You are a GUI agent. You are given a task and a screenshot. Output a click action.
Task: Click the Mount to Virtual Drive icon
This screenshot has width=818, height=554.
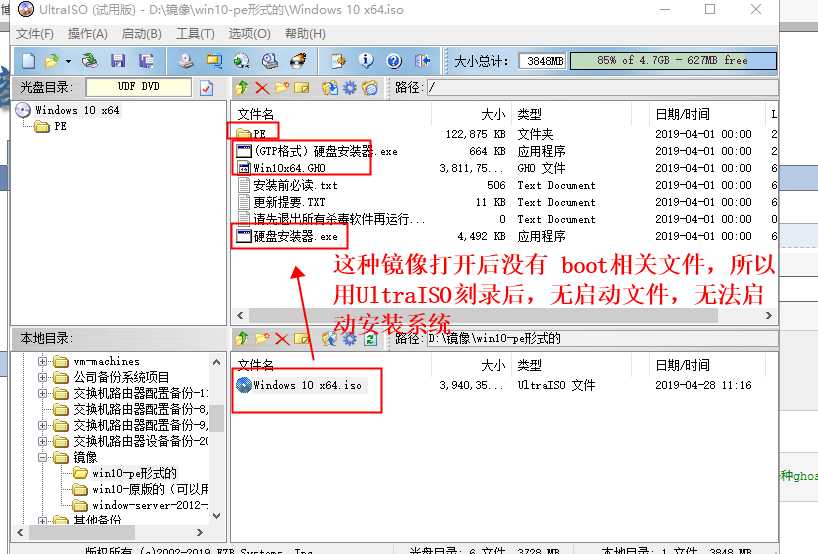(x=270, y=61)
